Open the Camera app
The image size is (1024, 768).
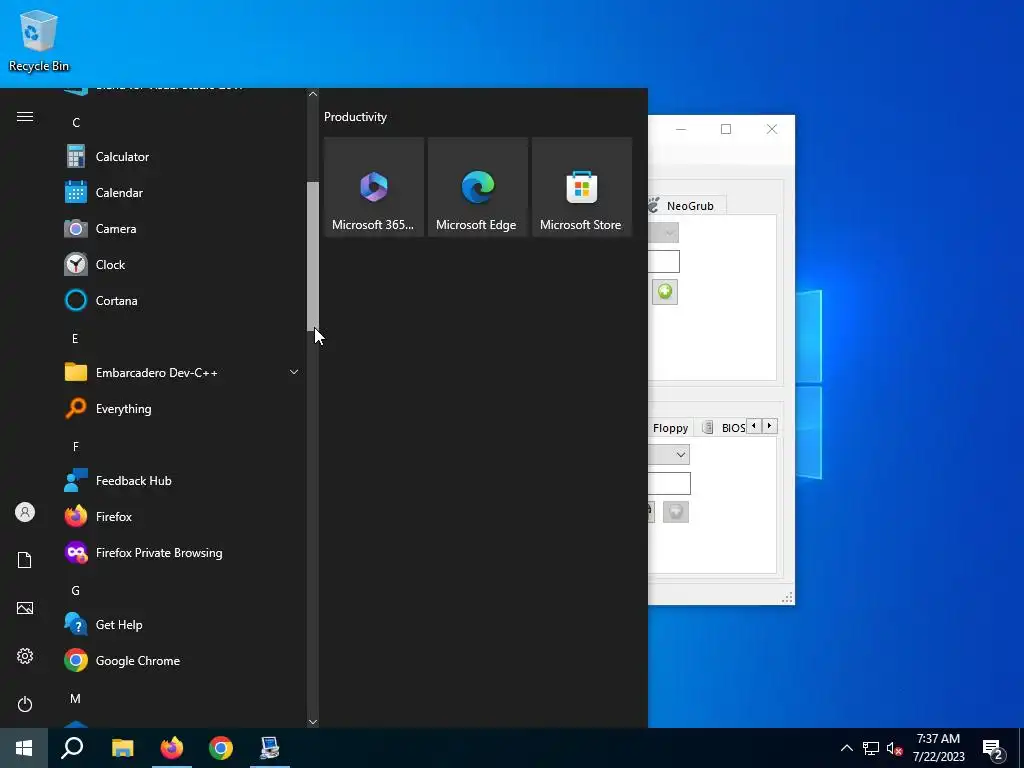183,229
